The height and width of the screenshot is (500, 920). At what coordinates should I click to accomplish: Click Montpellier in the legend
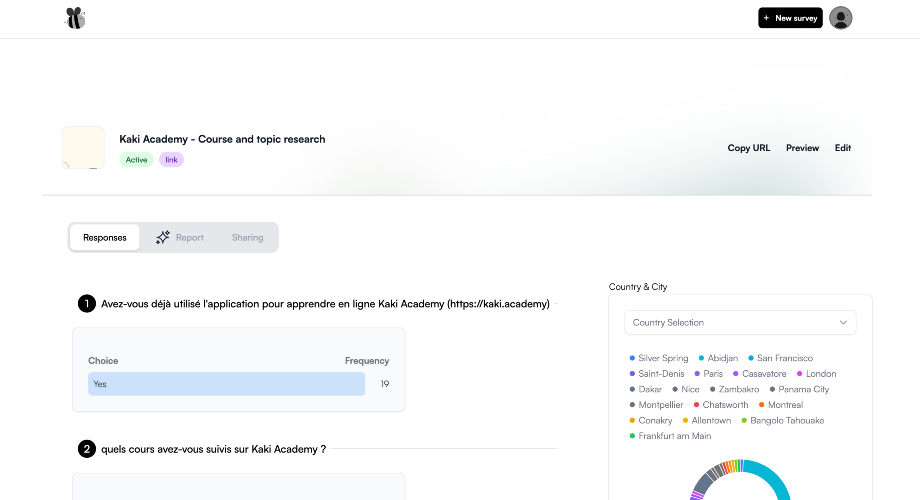click(656, 405)
